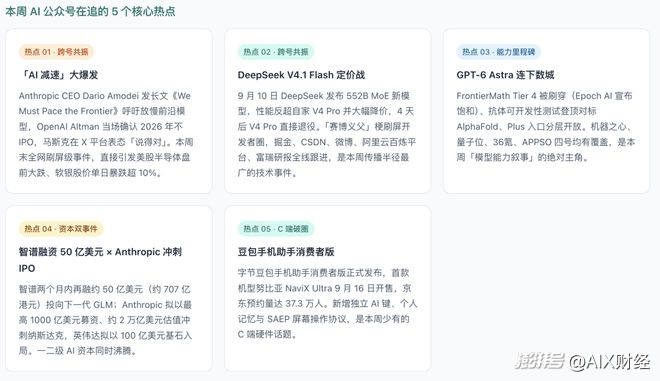Select the tag 热点 03 · 能力里程碑
Viewport: 660px width, 381px height.
tap(498, 52)
